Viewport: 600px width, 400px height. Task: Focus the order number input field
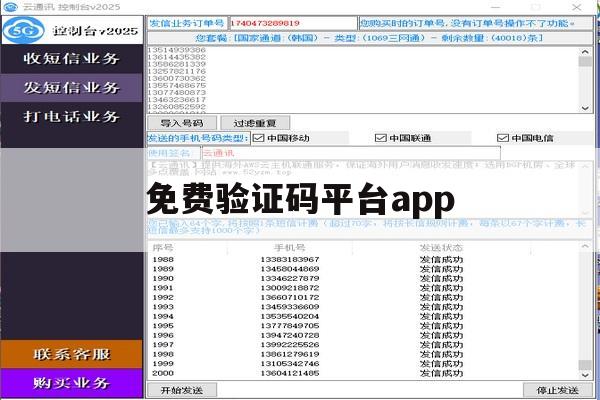(293, 23)
